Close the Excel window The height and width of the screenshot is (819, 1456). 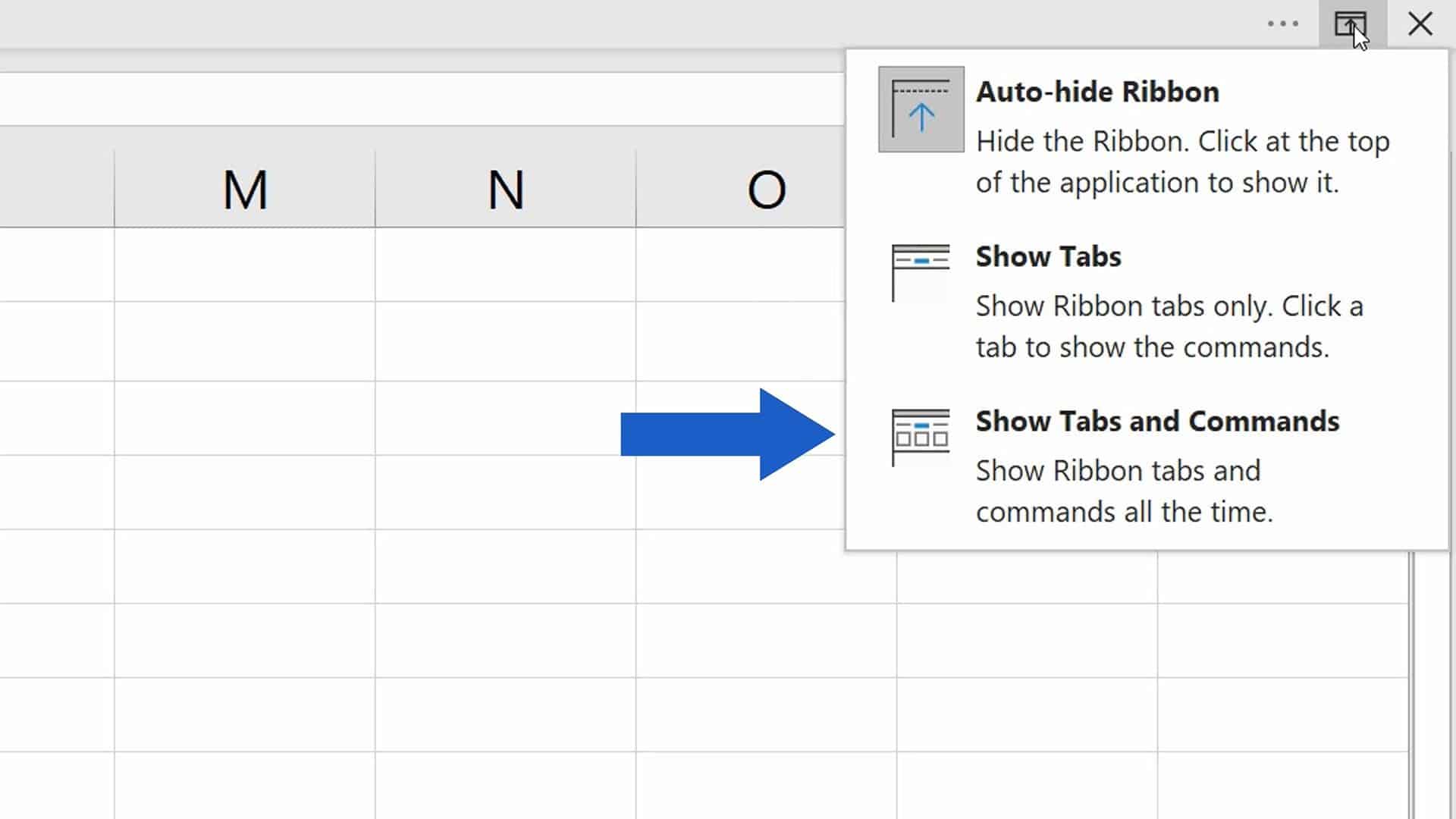click(x=1418, y=24)
